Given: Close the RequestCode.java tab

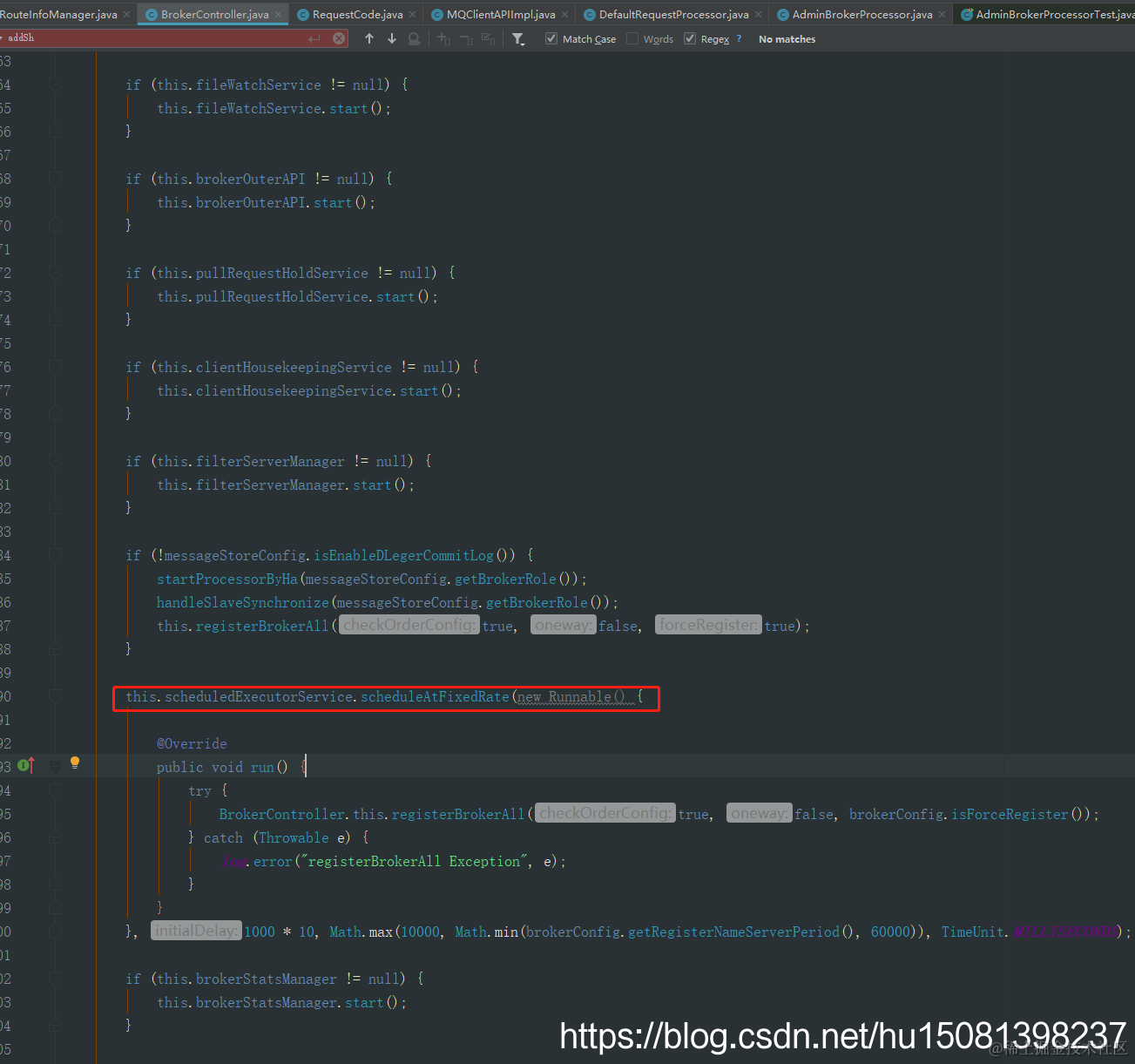Looking at the screenshot, I should click(413, 14).
